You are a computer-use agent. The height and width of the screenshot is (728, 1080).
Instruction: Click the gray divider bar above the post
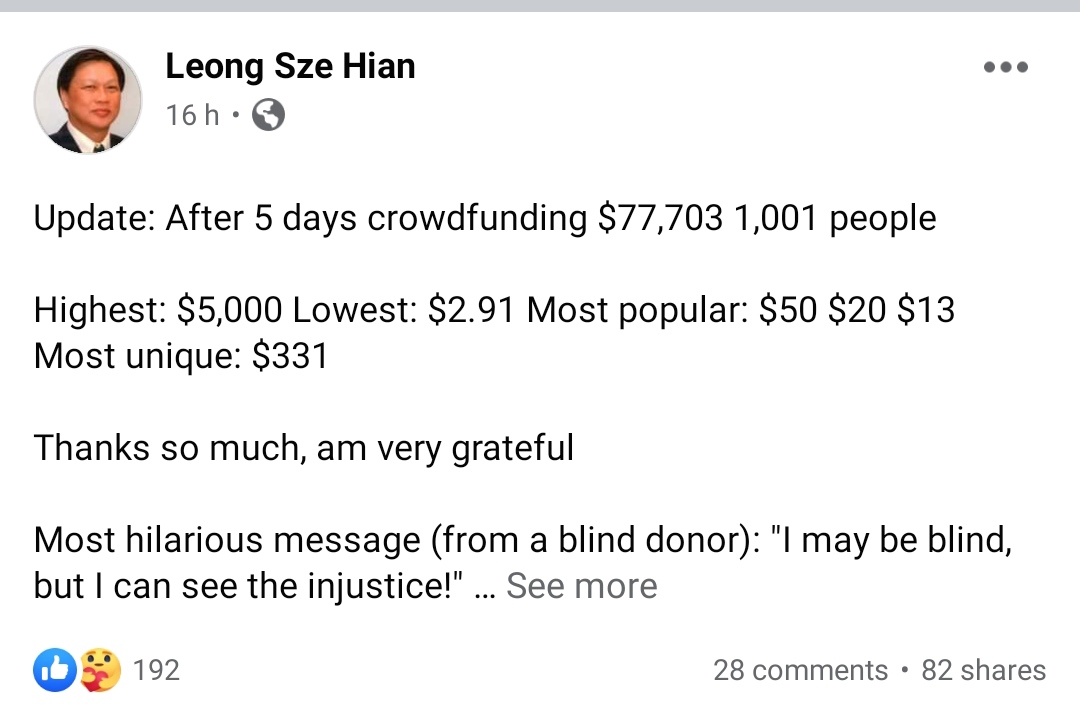pyautogui.click(x=540, y=6)
